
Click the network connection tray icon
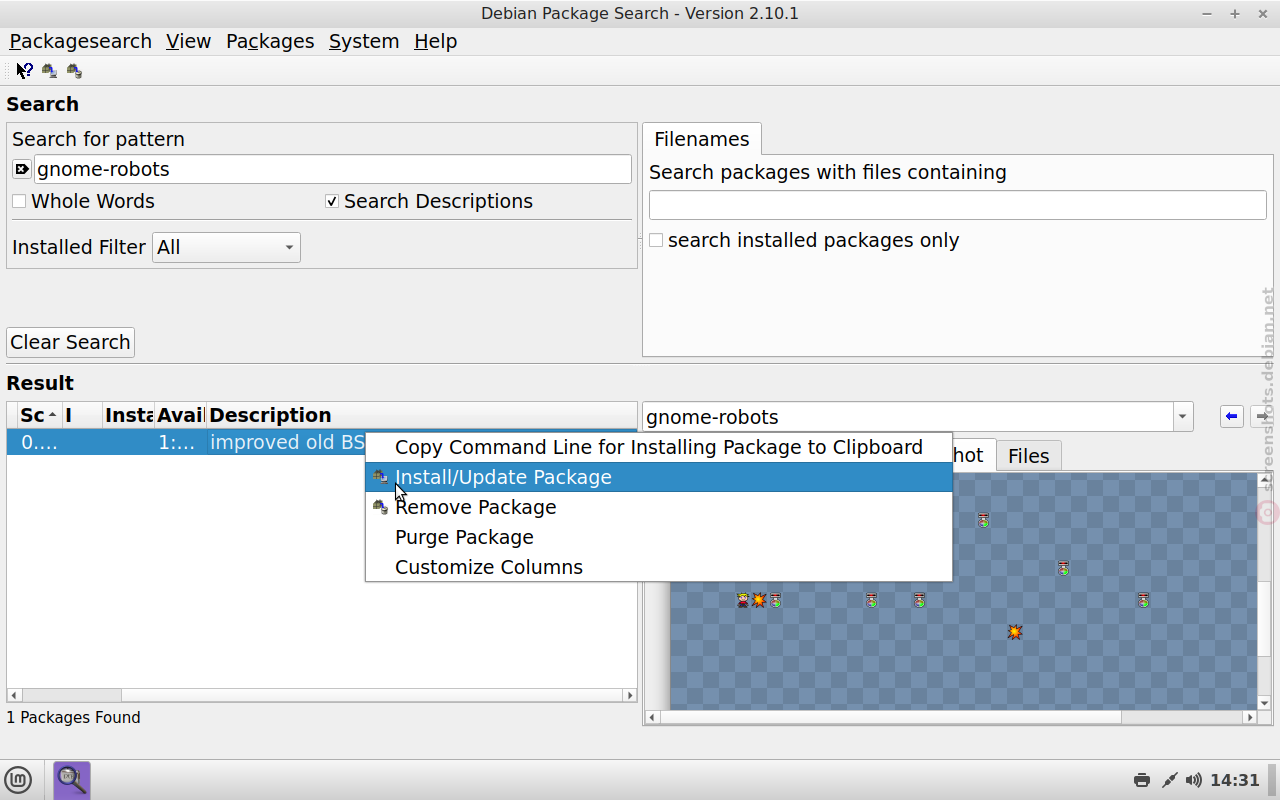click(1169, 780)
